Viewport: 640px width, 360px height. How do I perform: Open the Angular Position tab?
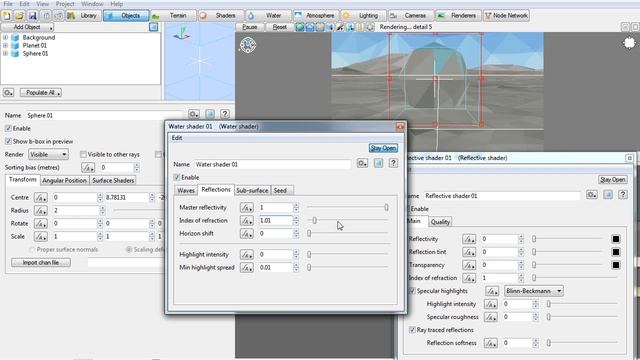pos(64,180)
